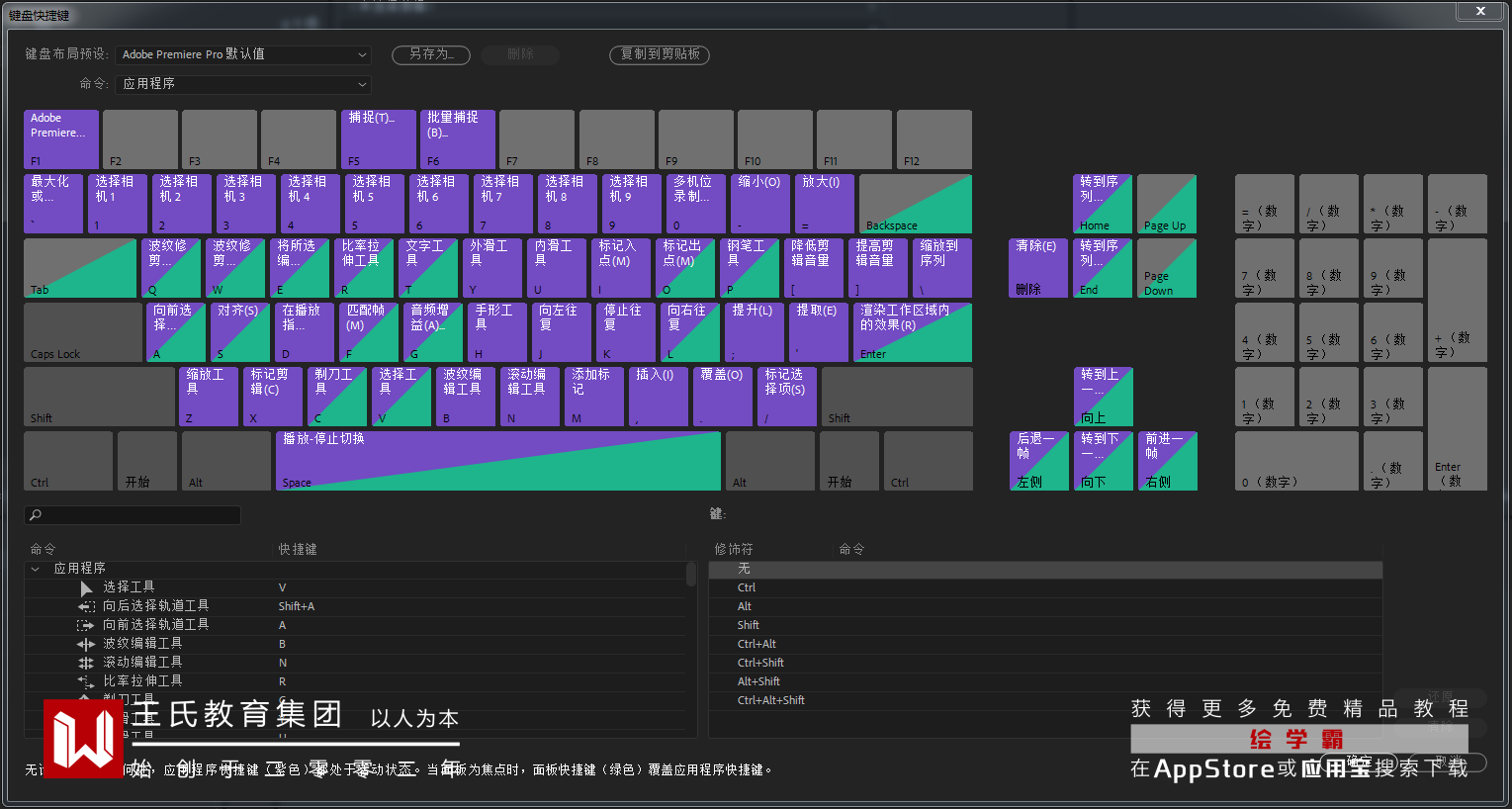Click the 多机位录制 key on 0
The width and height of the screenshot is (1512, 809).
696,204
